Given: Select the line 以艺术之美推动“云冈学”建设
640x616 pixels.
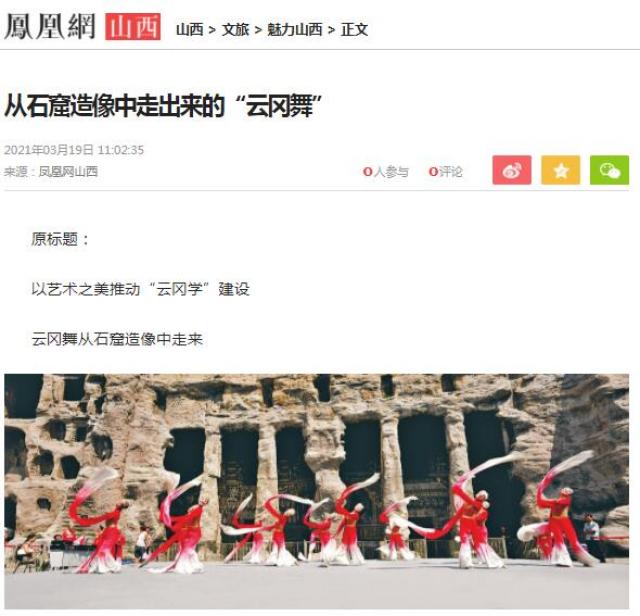Looking at the screenshot, I should pyautogui.click(x=140, y=289).
